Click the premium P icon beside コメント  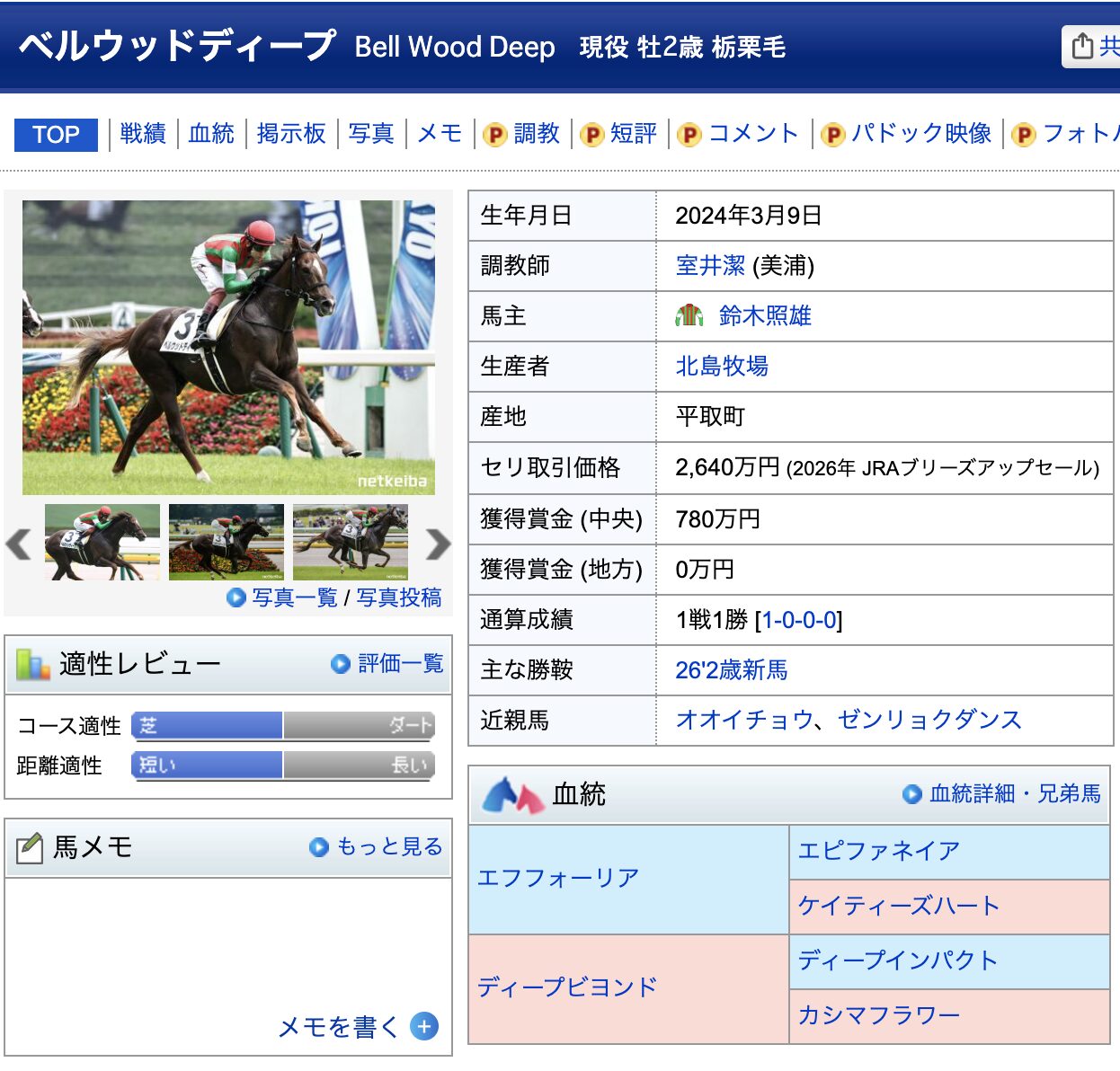689,135
